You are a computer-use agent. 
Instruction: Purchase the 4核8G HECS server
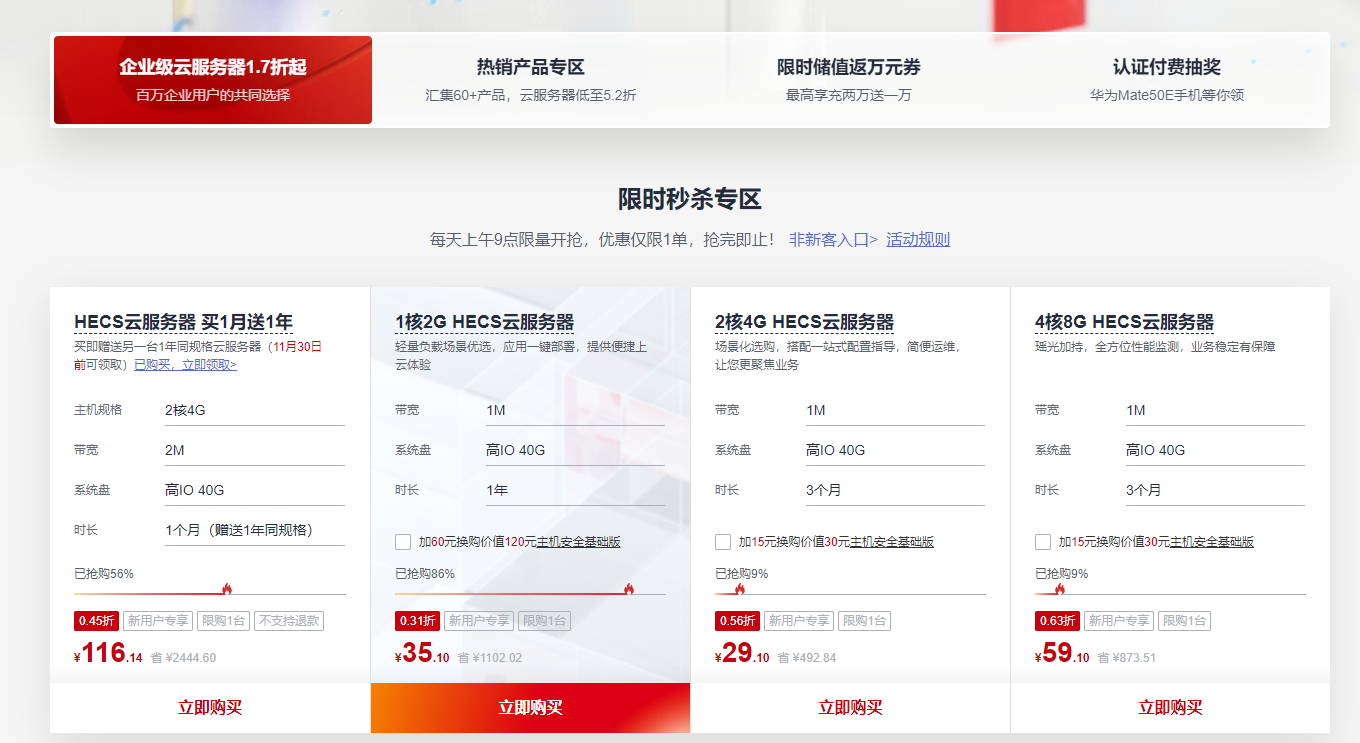(1167, 707)
